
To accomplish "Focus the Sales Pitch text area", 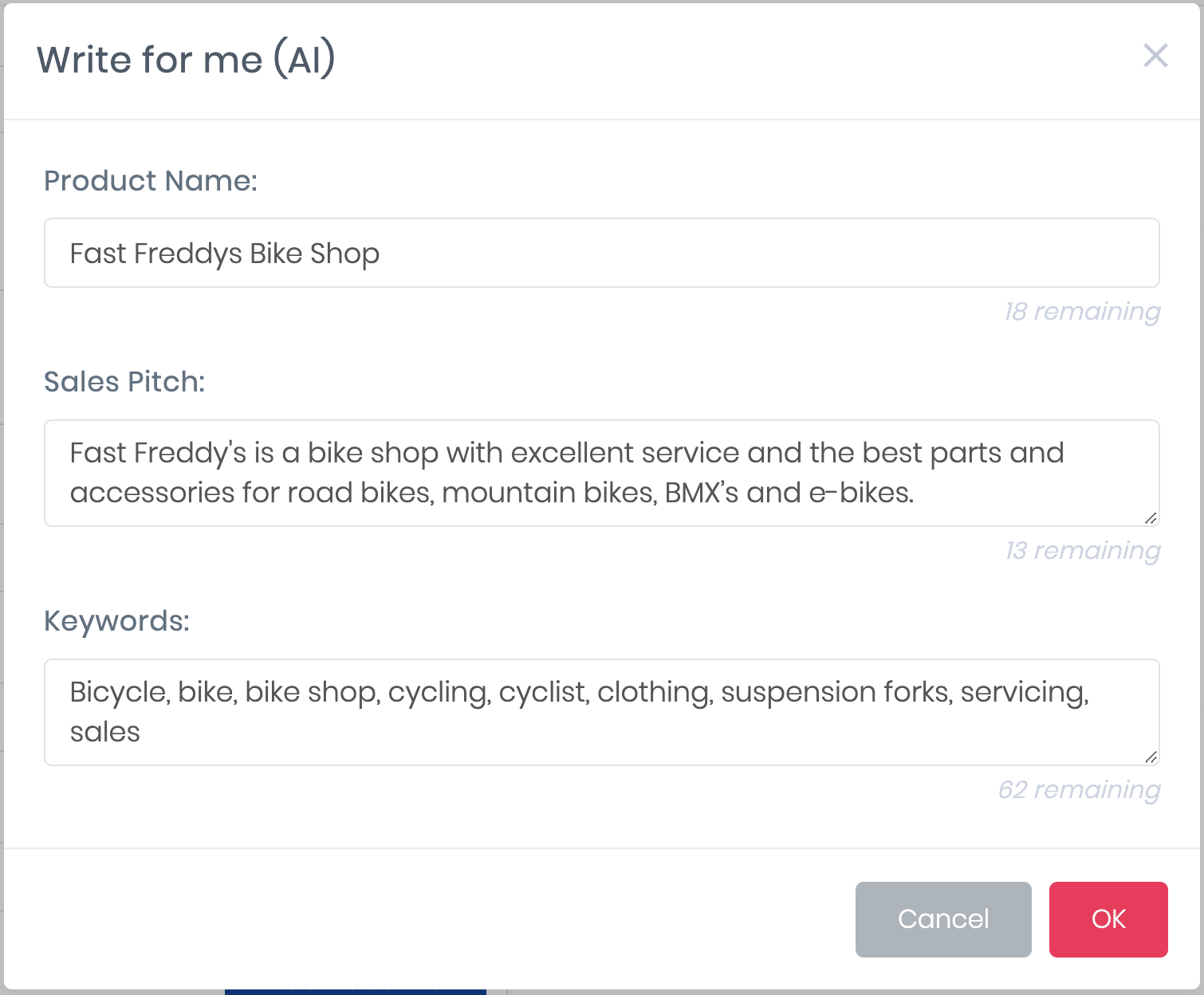I will (x=602, y=473).
